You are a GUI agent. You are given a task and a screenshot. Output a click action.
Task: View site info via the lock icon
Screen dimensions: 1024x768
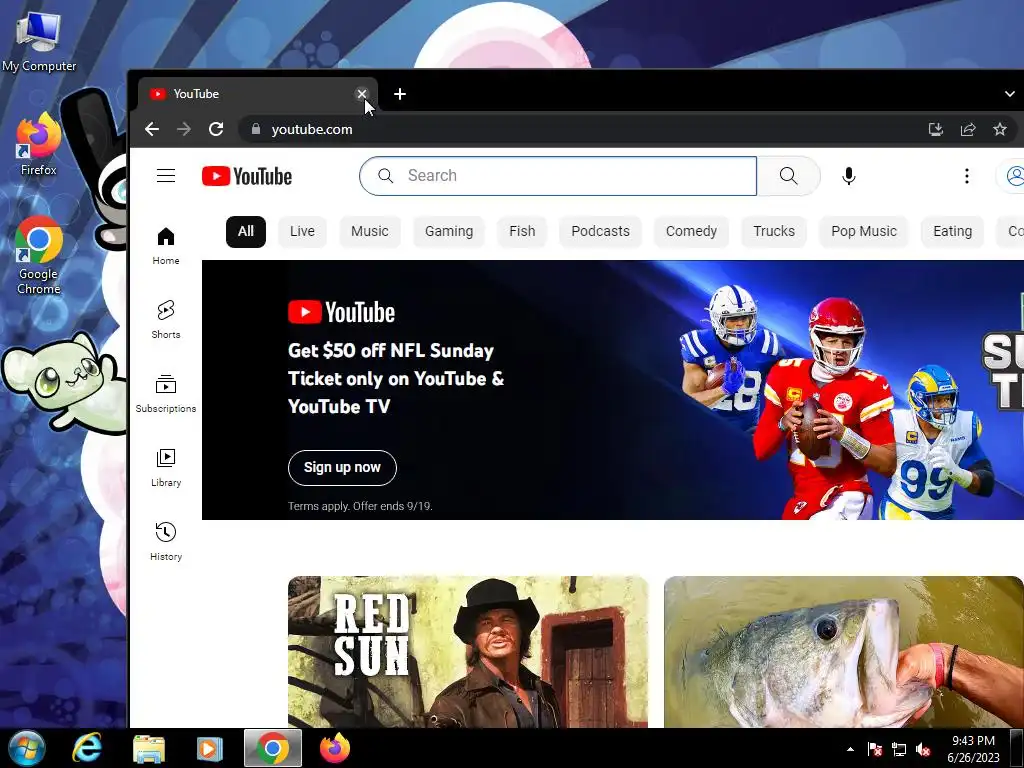point(256,129)
